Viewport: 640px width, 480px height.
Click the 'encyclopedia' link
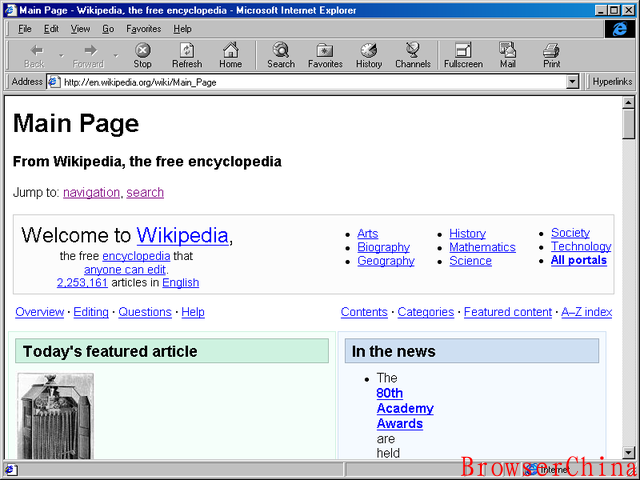pyautogui.click(x=136, y=256)
